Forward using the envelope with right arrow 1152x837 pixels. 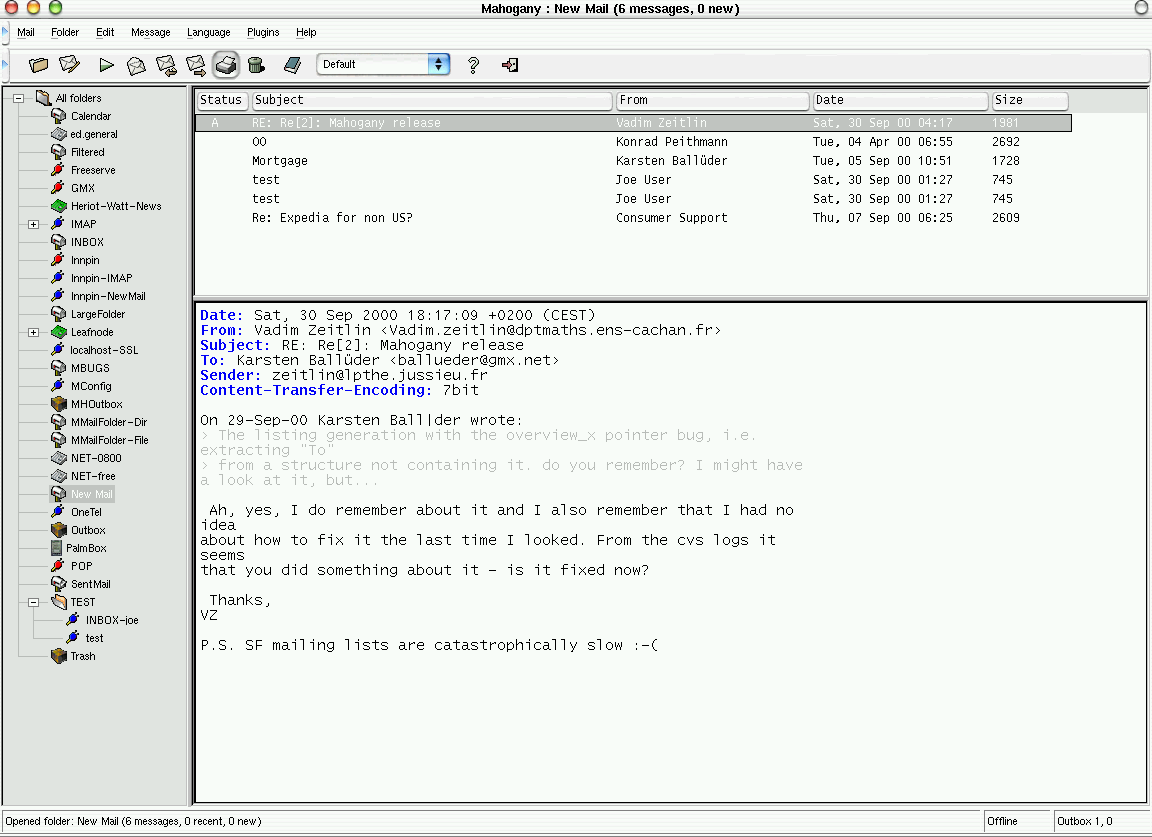click(x=196, y=65)
